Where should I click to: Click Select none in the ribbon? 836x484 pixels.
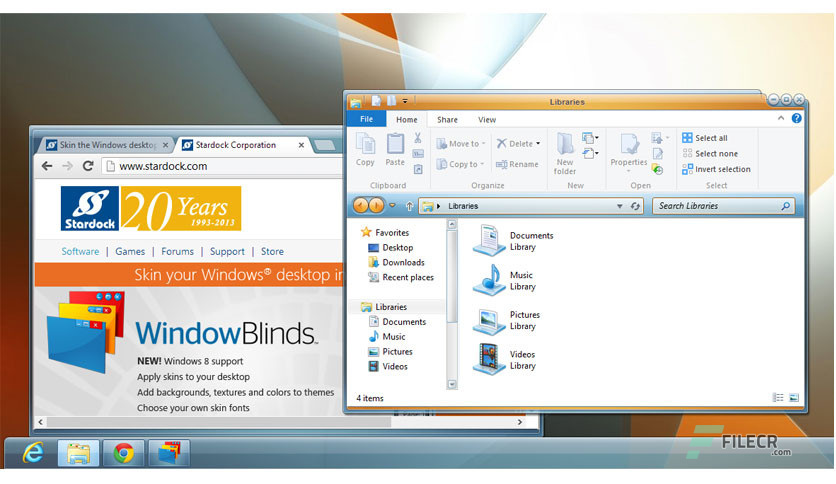pyautogui.click(x=710, y=154)
